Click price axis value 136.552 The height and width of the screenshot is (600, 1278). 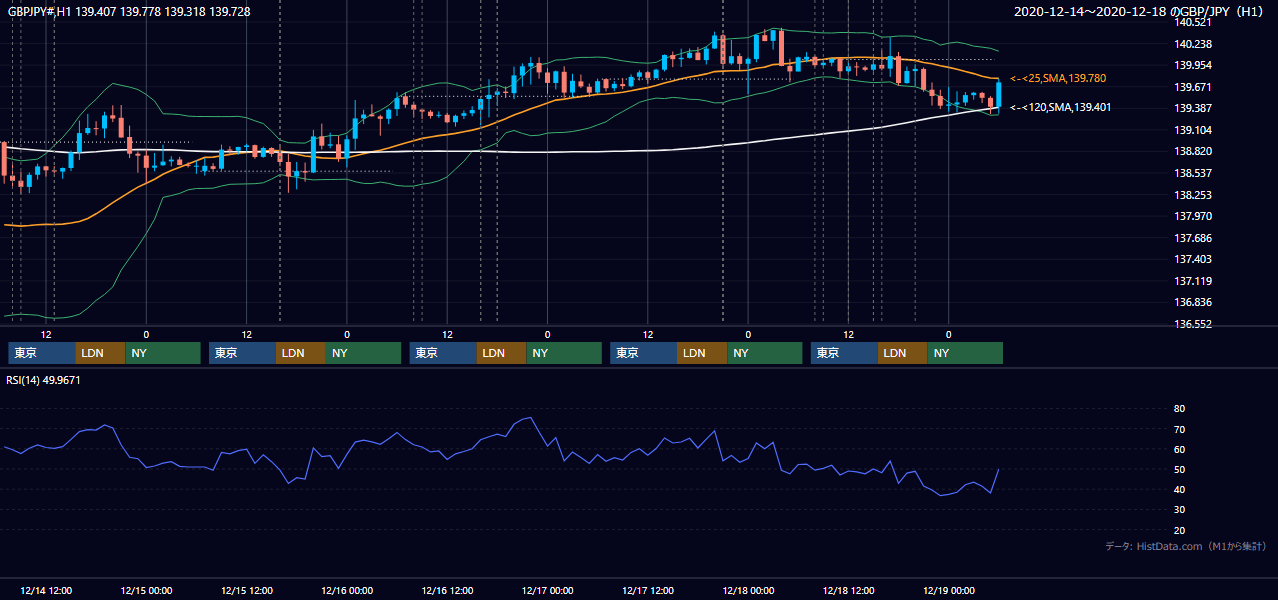point(1194,324)
